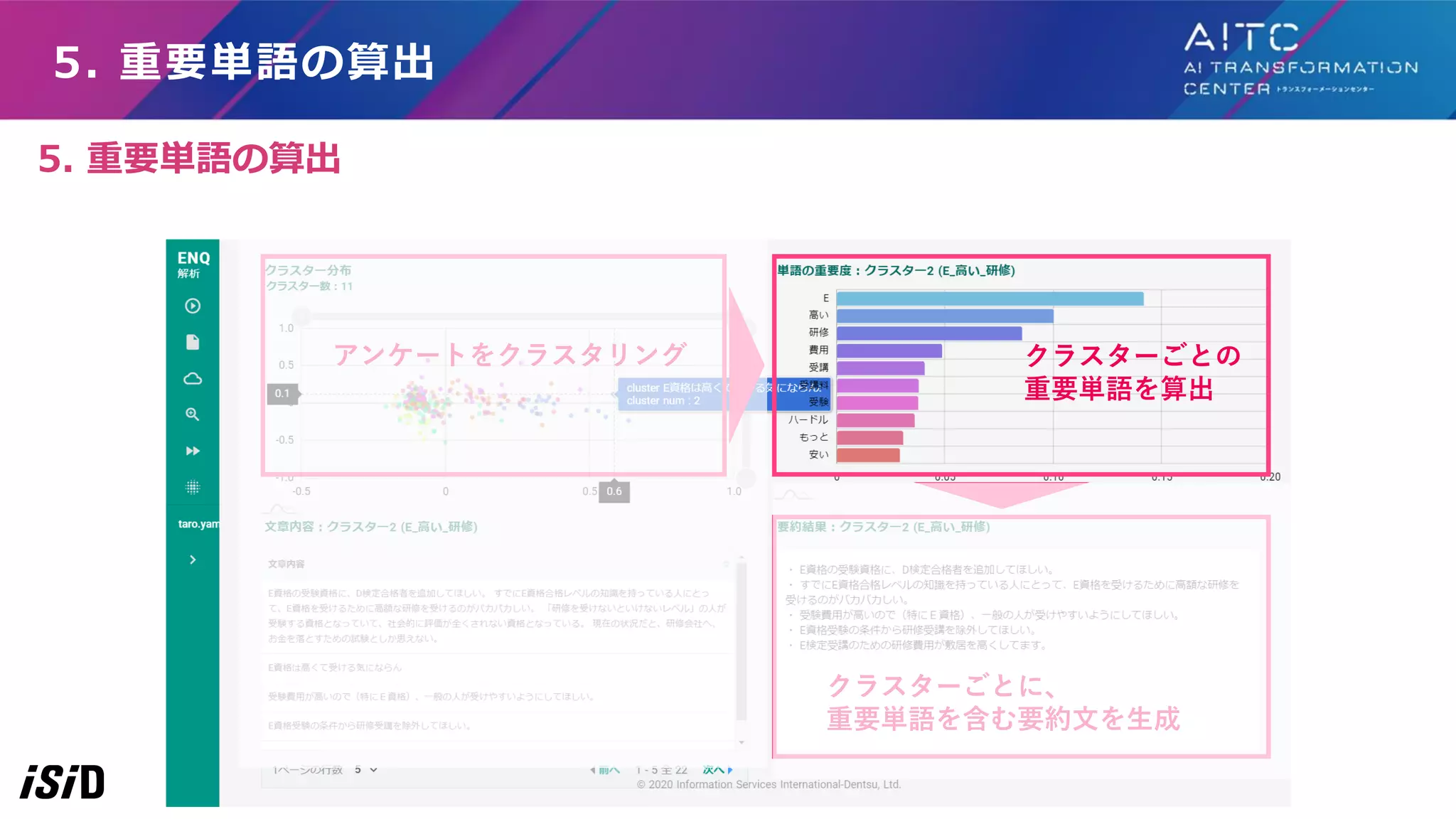Click the blue E bar in importance chart
1456x819 pixels.
pos(989,299)
